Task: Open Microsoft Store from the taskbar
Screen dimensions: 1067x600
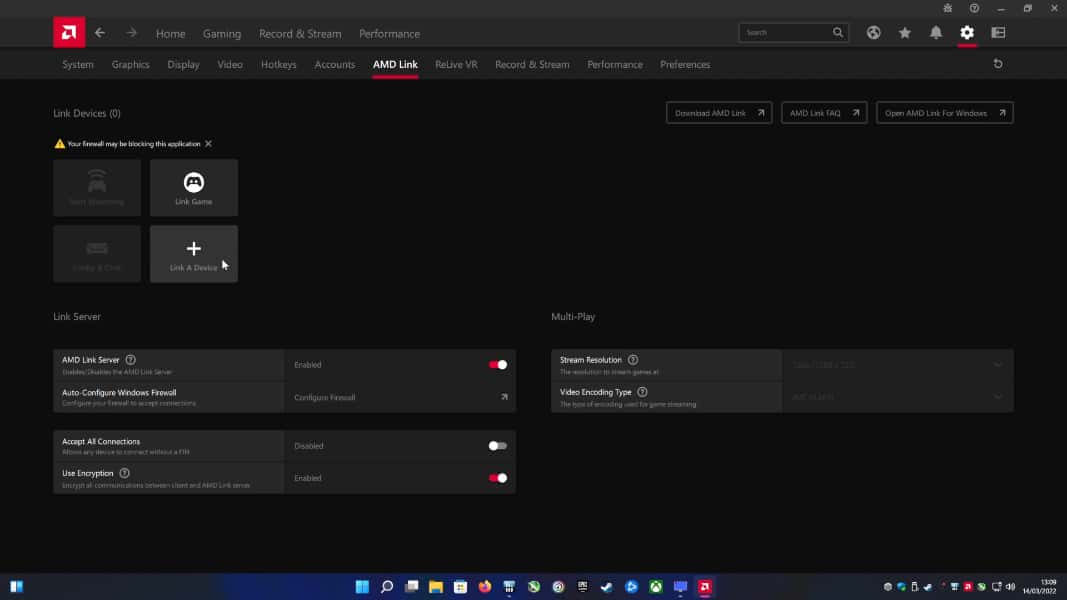Action: pos(460,587)
